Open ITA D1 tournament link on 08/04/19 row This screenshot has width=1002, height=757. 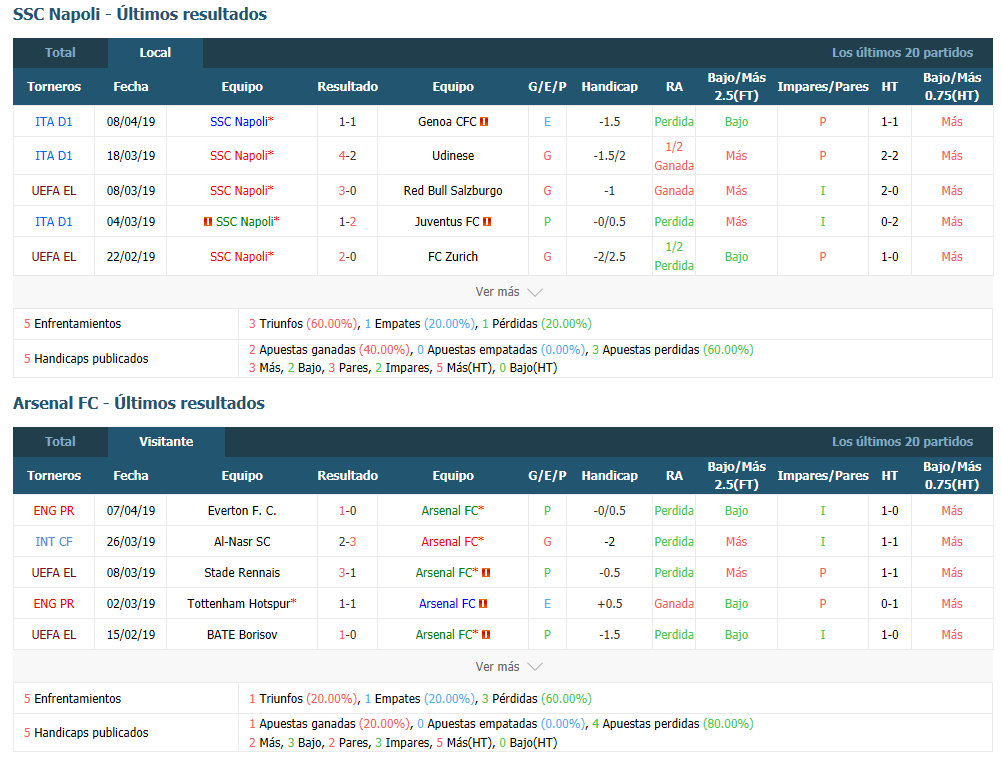(54, 122)
